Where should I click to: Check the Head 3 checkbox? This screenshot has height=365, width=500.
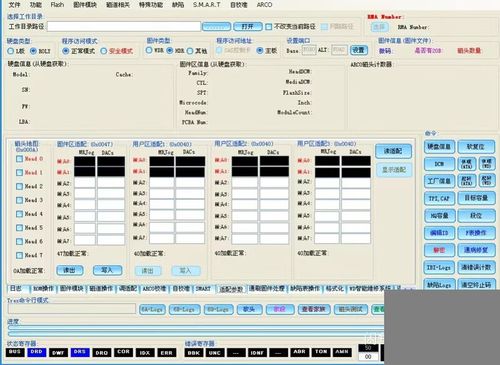pyautogui.click(x=19, y=200)
